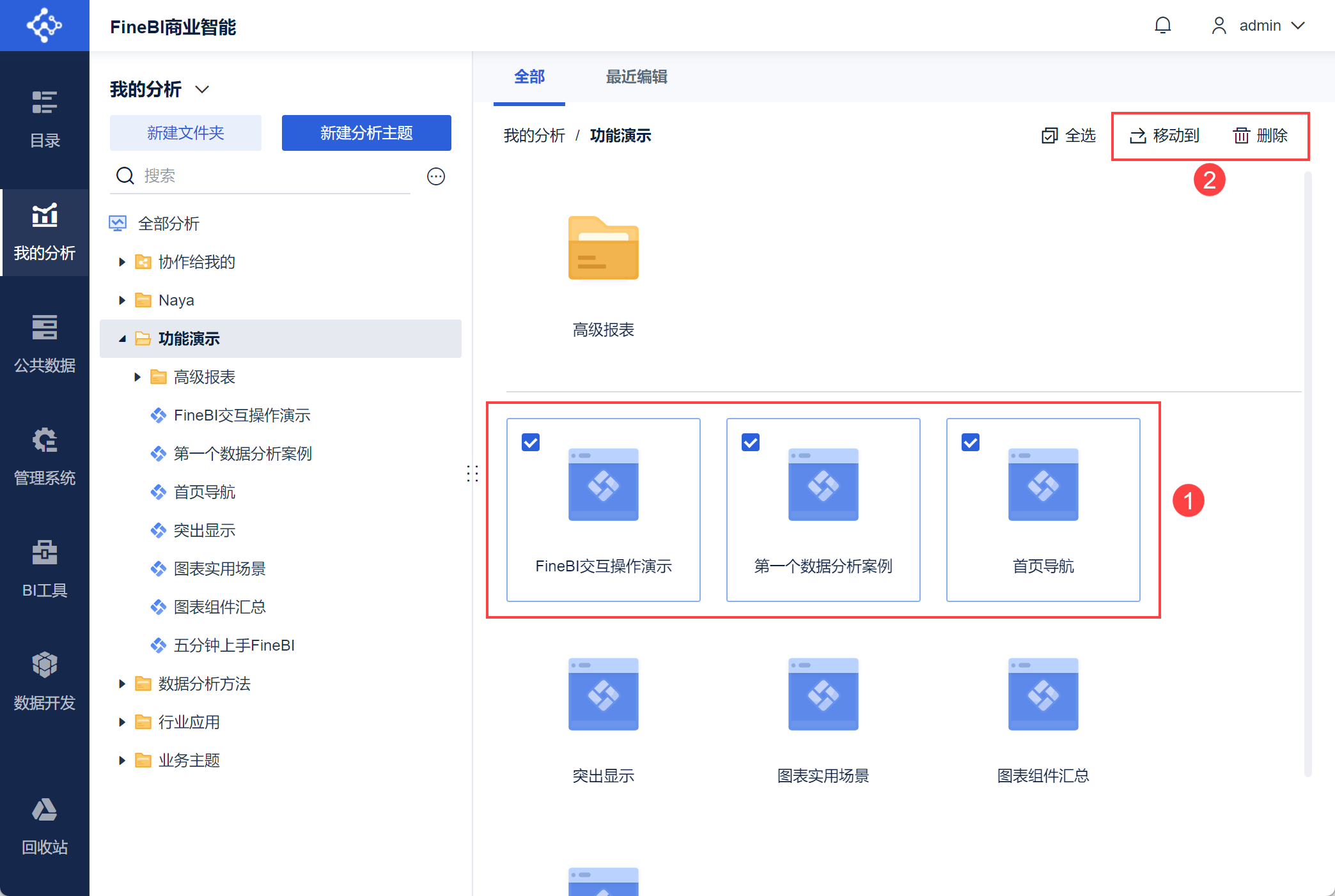Screen dimensions: 1335x896
Task: Click the 首页导航 card icon
Action: [x=1043, y=484]
